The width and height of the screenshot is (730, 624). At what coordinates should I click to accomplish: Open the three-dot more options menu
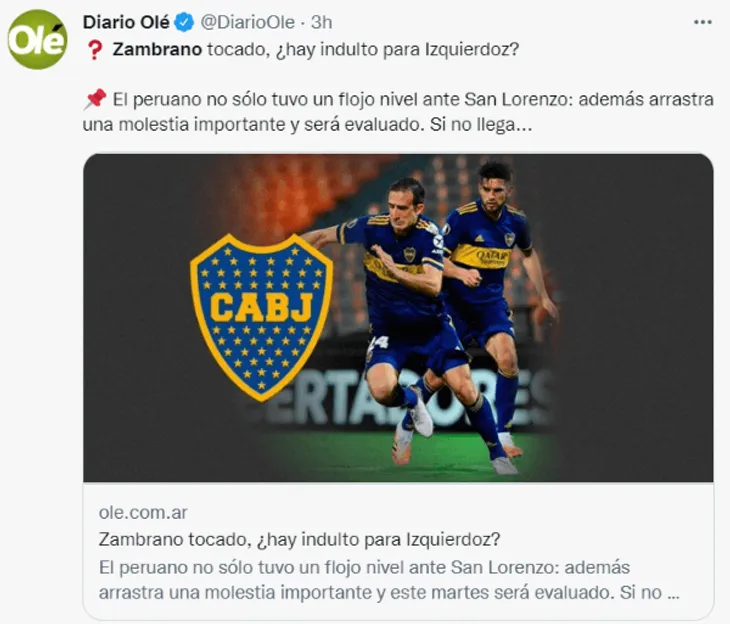703,22
